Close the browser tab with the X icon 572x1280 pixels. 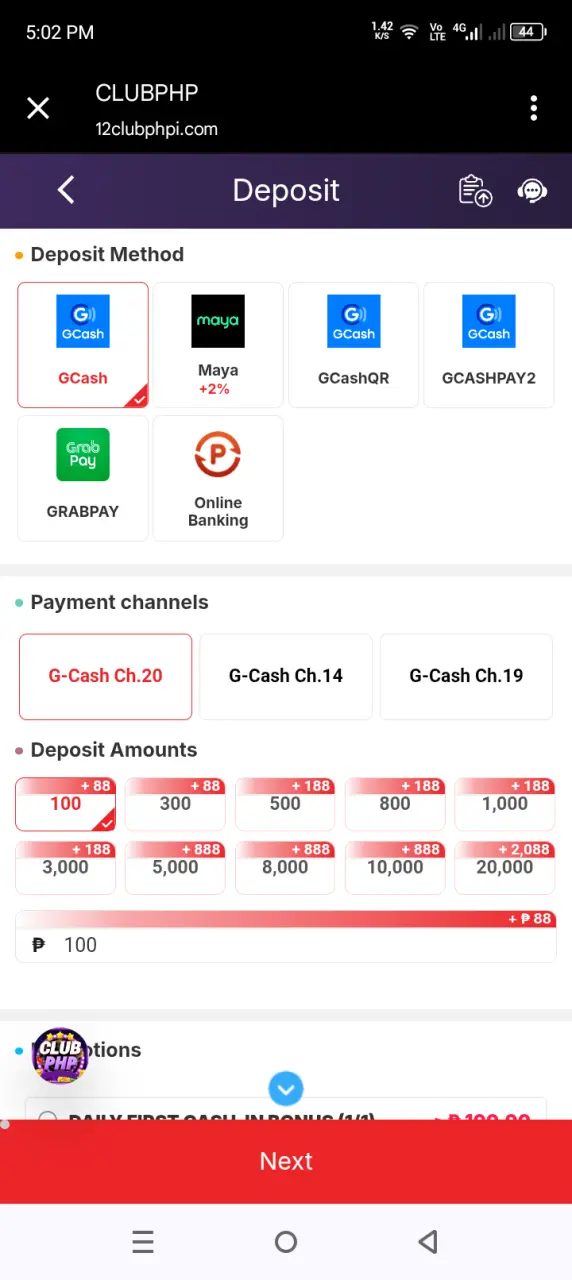(38, 108)
